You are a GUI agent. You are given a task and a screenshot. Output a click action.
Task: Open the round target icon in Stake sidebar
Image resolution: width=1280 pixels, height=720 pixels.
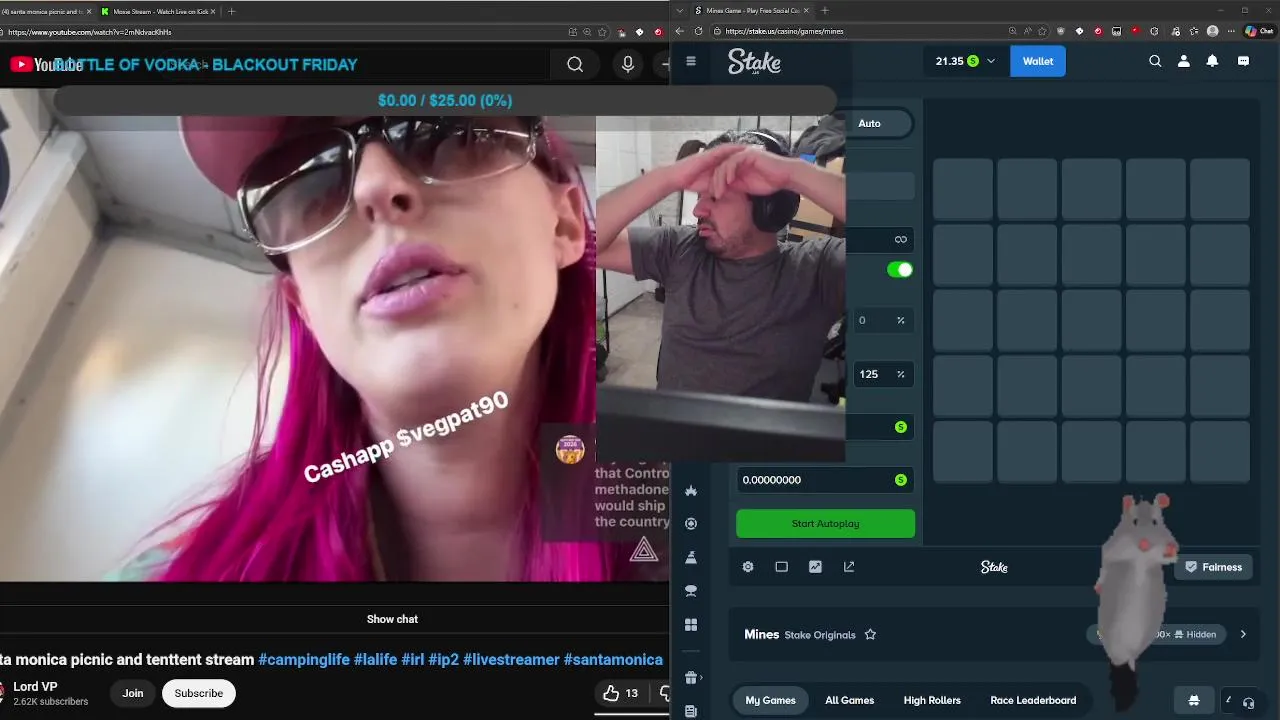691,524
